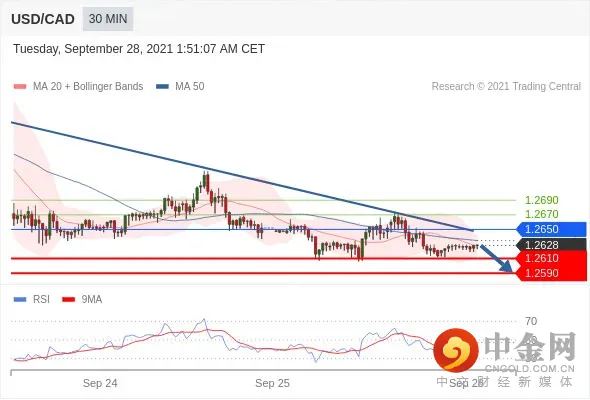Toggle the MA 50 legend entry
The image size is (590, 400).
pyautogui.click(x=180, y=87)
